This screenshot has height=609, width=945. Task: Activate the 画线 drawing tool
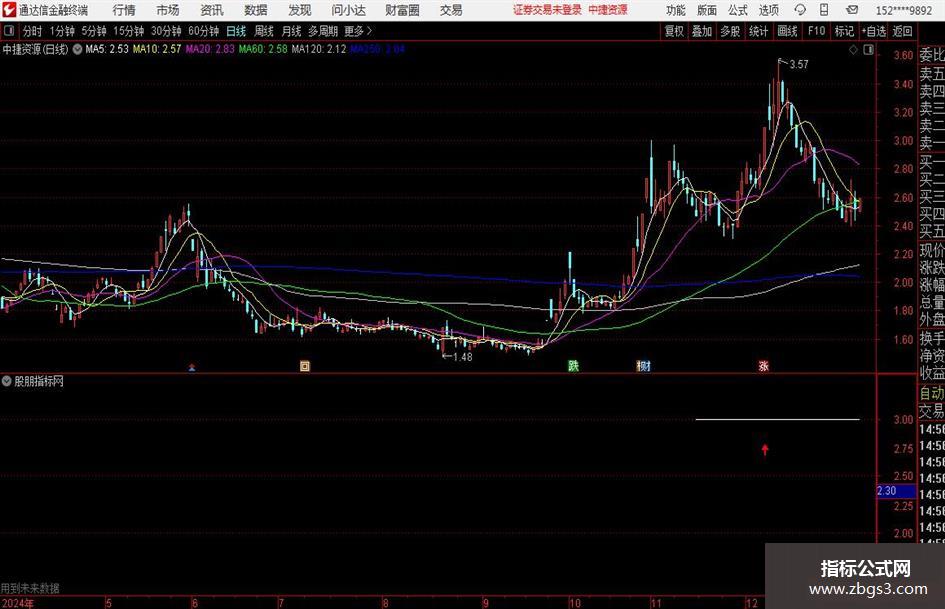coord(787,31)
